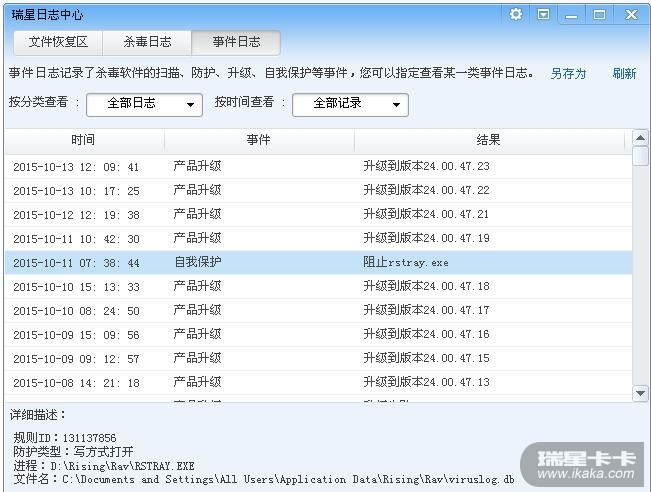Switch to the 文件恢复区 tab
The width and height of the screenshot is (651, 492).
point(58,42)
